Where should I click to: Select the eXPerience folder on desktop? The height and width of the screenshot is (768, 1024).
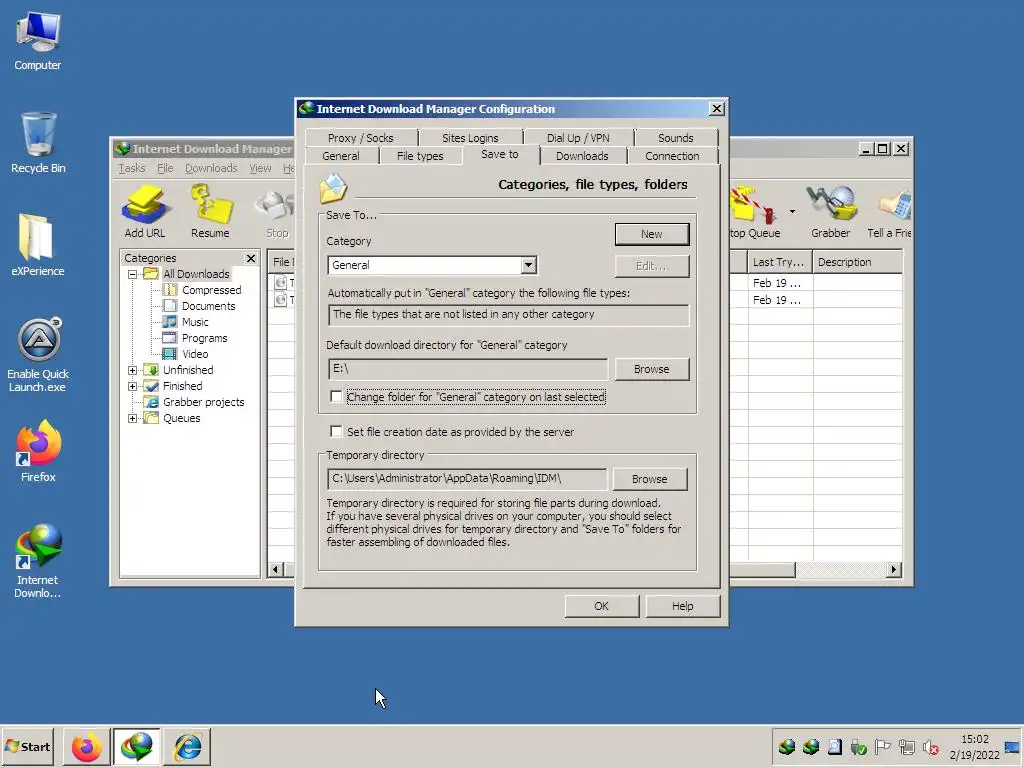[x=38, y=244]
